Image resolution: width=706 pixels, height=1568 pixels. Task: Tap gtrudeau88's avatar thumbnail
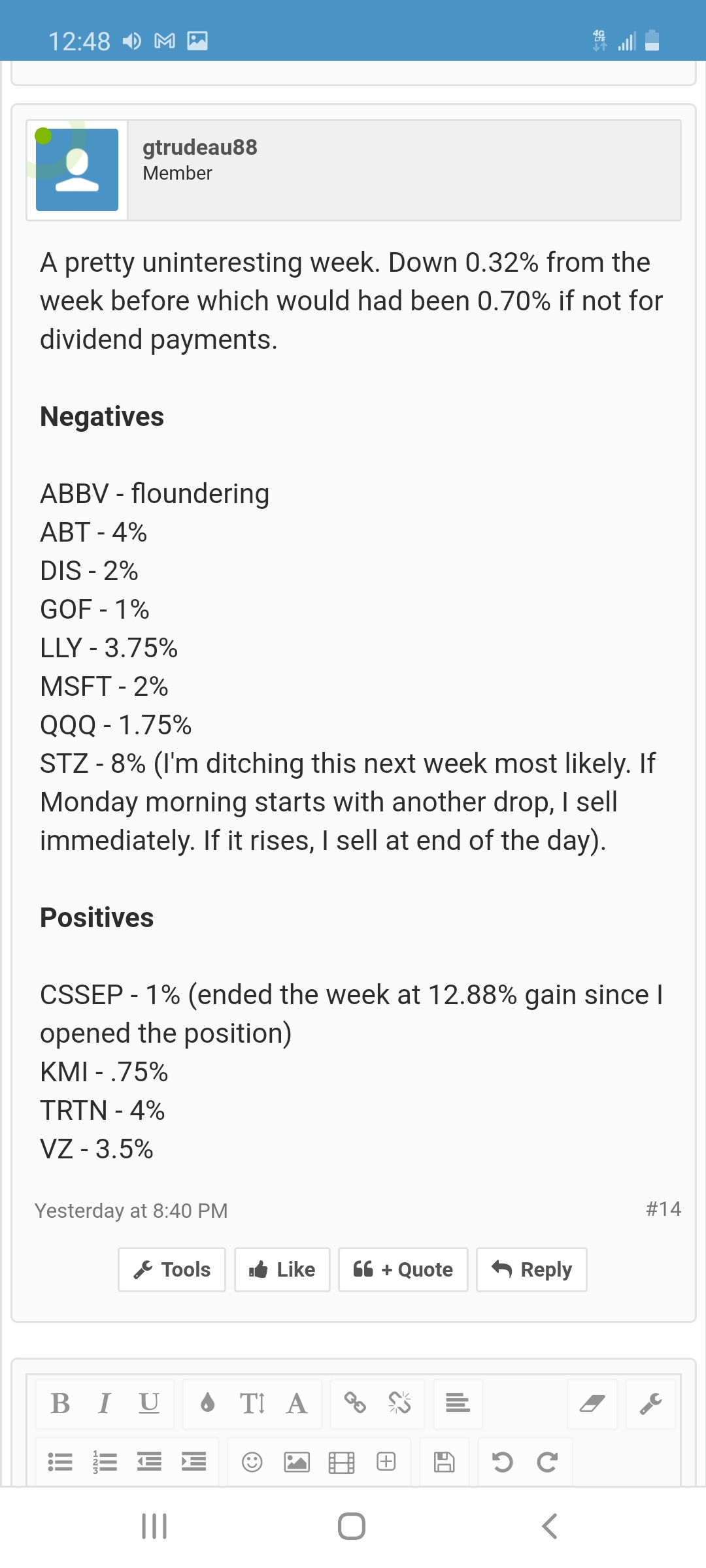point(77,170)
